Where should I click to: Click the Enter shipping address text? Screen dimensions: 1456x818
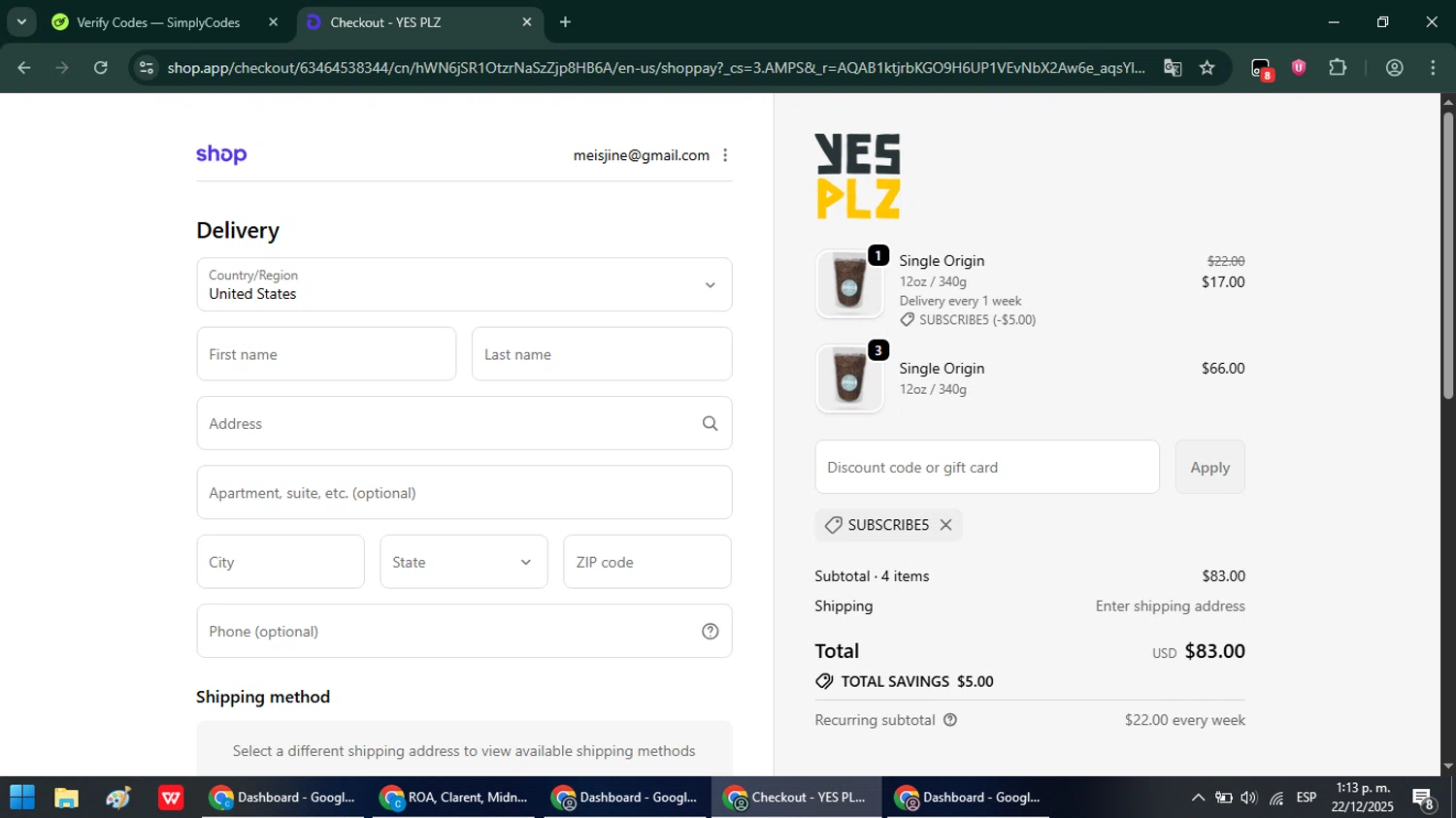pyautogui.click(x=1171, y=606)
